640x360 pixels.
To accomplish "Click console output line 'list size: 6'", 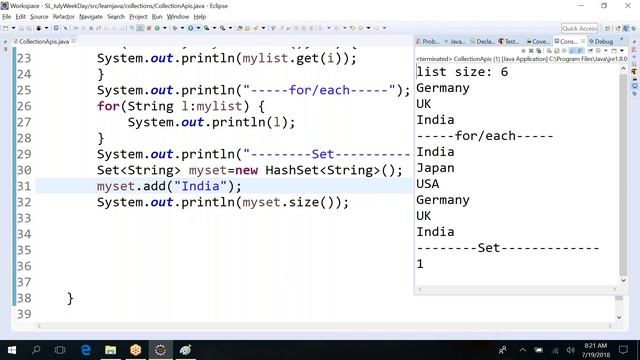I will (462, 72).
